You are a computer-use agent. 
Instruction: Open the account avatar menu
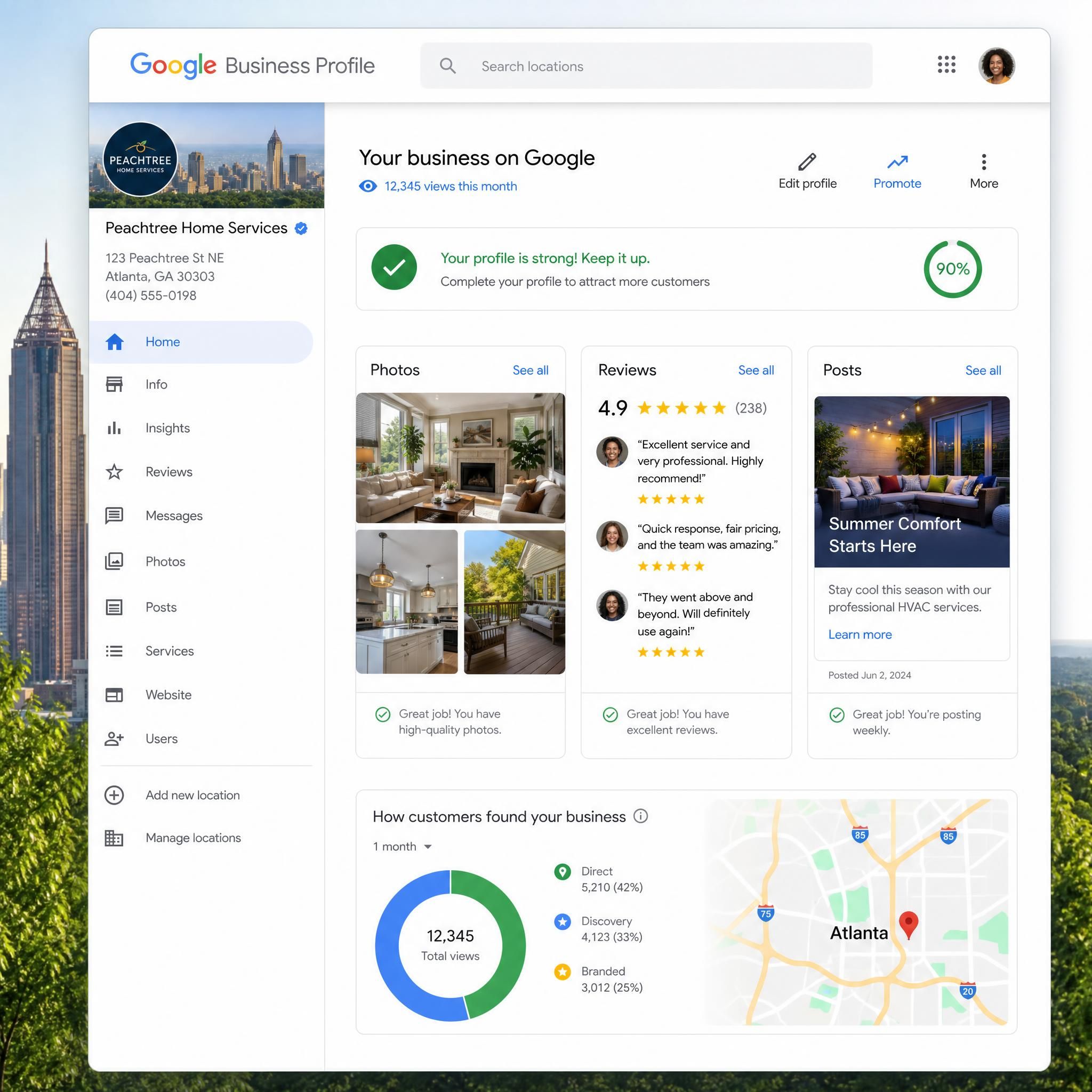point(997,66)
